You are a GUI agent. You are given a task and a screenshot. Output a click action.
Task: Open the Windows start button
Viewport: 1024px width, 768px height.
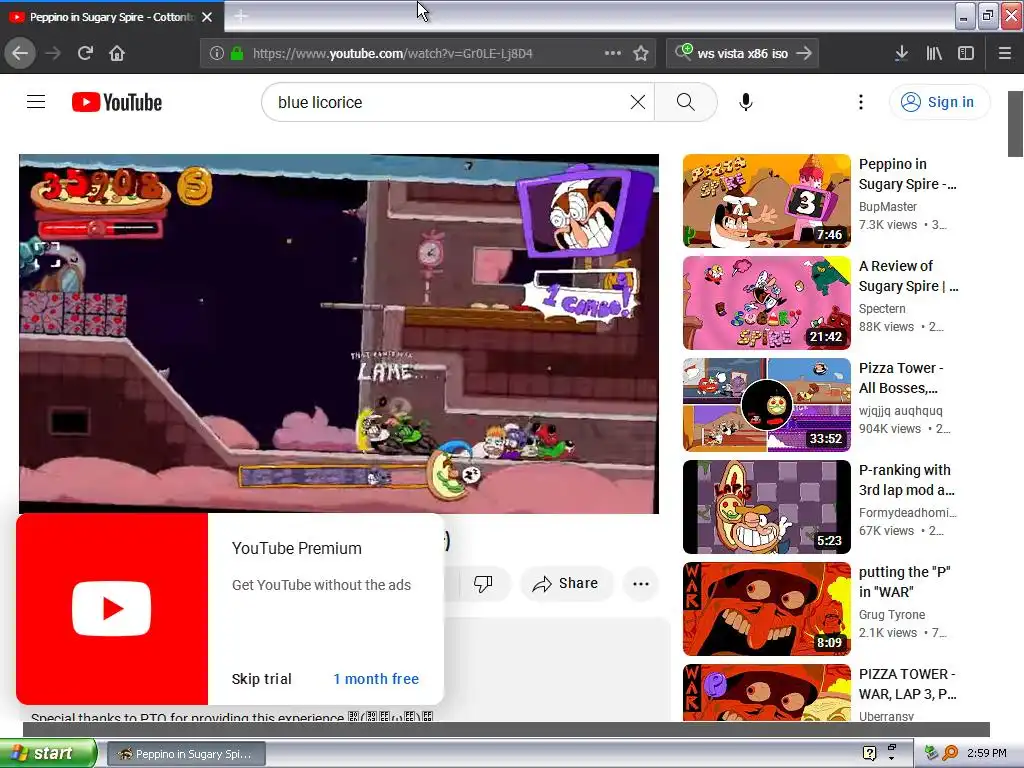coord(48,753)
